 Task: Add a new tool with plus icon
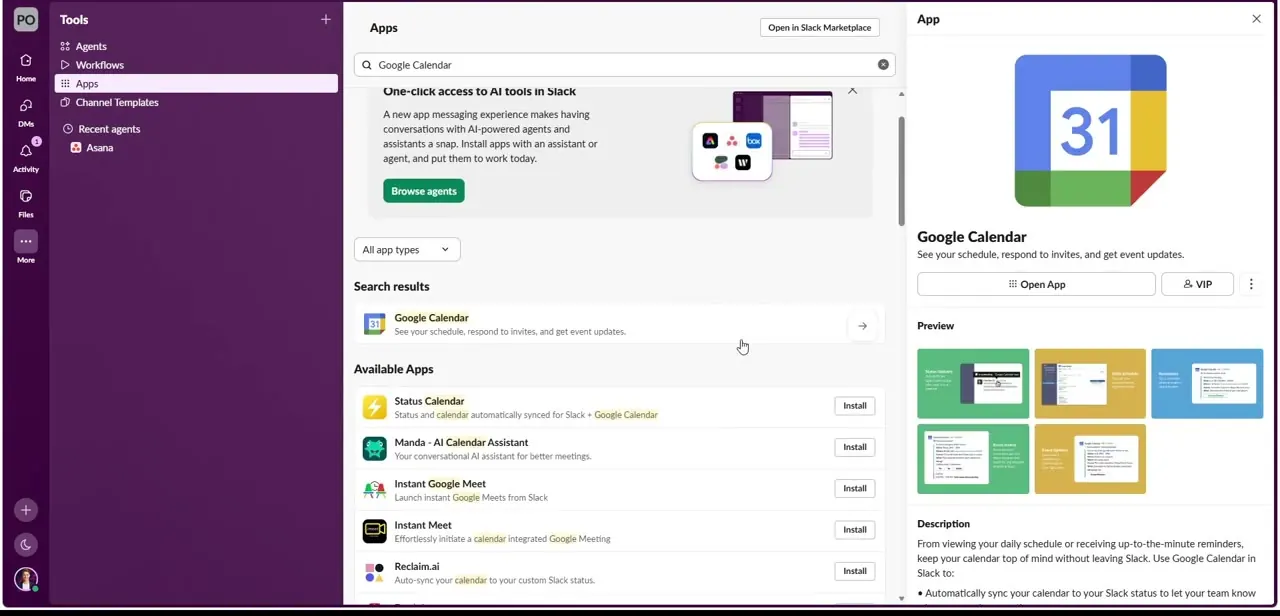[x=325, y=19]
